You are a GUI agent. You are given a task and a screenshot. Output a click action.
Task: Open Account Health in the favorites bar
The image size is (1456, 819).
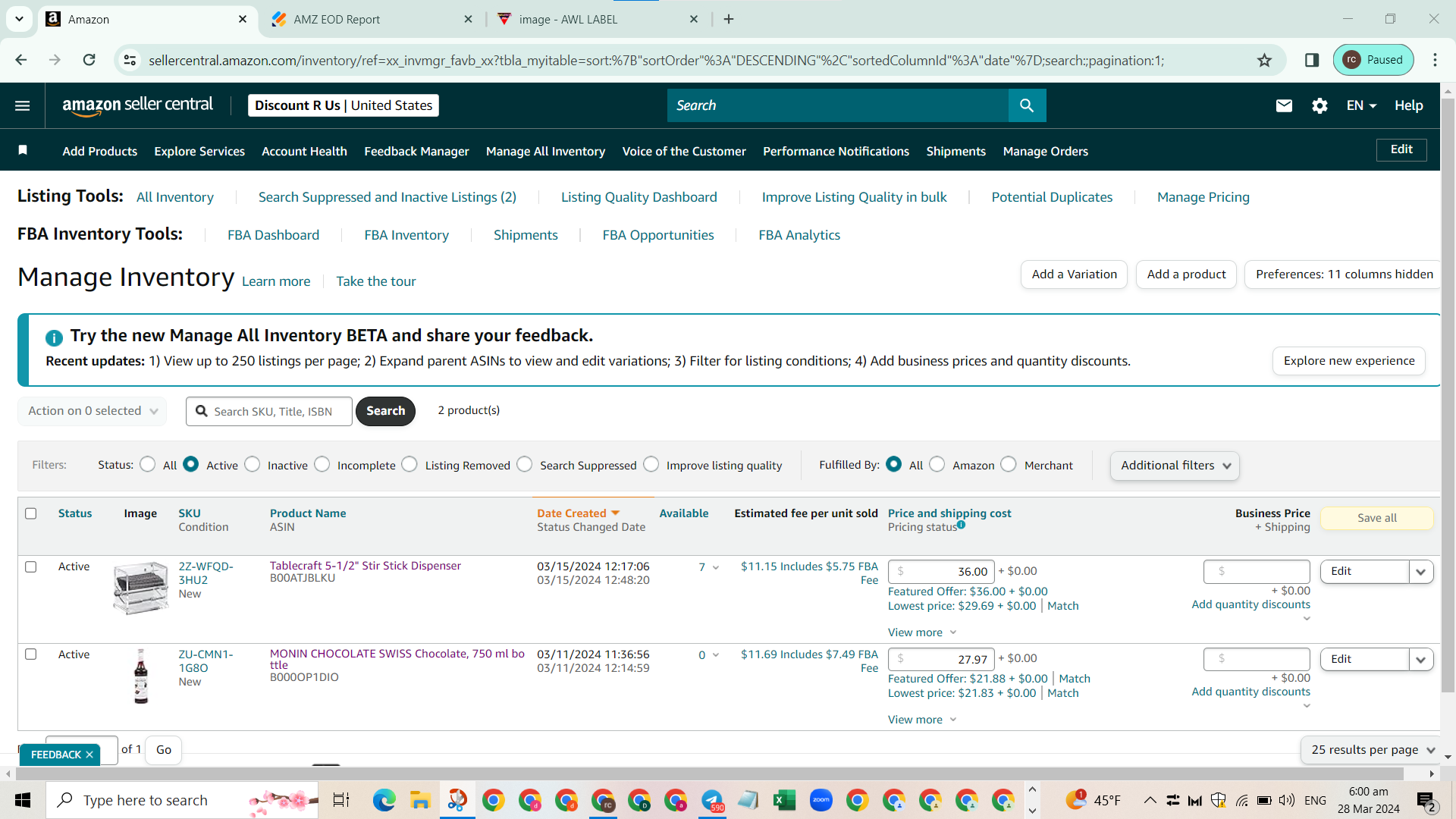pos(304,151)
